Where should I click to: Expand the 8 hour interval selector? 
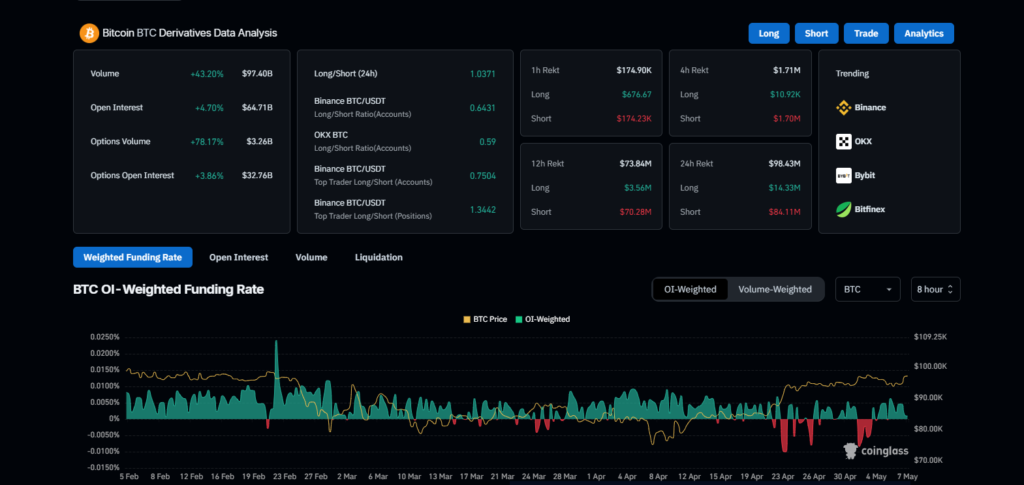point(936,289)
